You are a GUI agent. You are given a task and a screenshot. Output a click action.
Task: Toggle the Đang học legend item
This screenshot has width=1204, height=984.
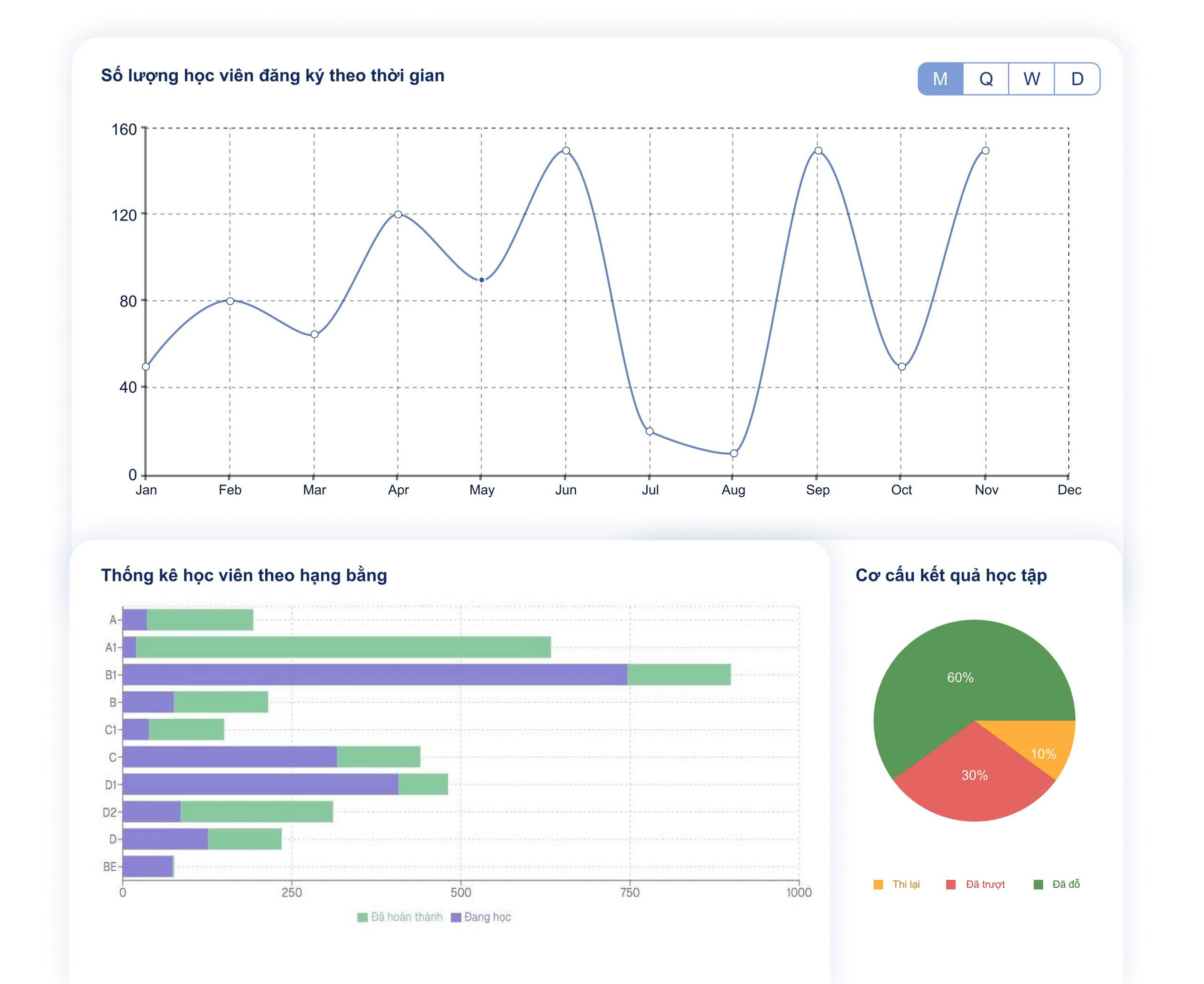(481, 917)
